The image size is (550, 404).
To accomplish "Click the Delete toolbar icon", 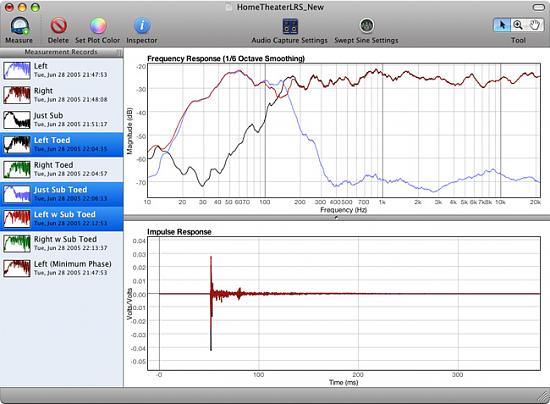I will pyautogui.click(x=59, y=26).
